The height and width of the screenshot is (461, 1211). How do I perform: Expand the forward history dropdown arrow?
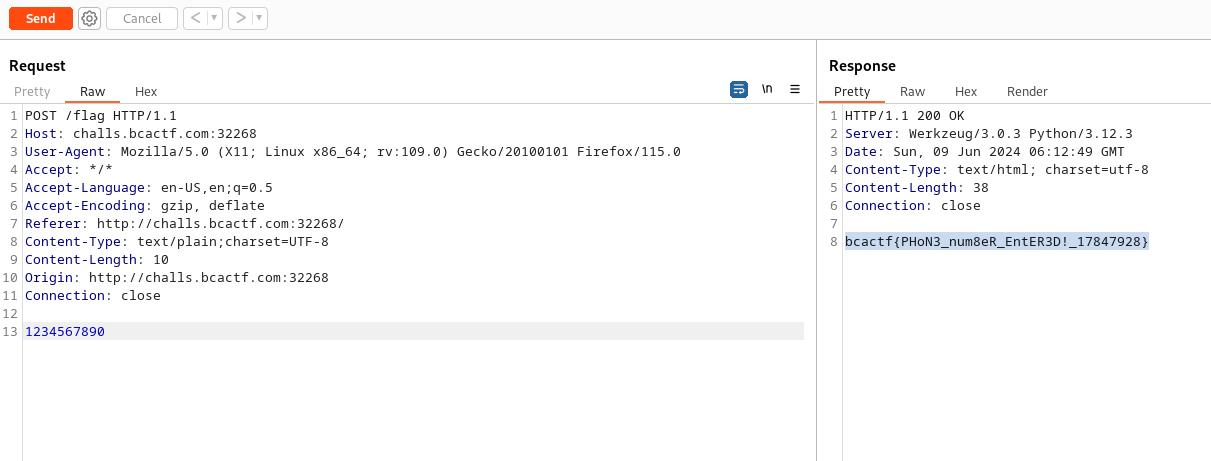[259, 18]
